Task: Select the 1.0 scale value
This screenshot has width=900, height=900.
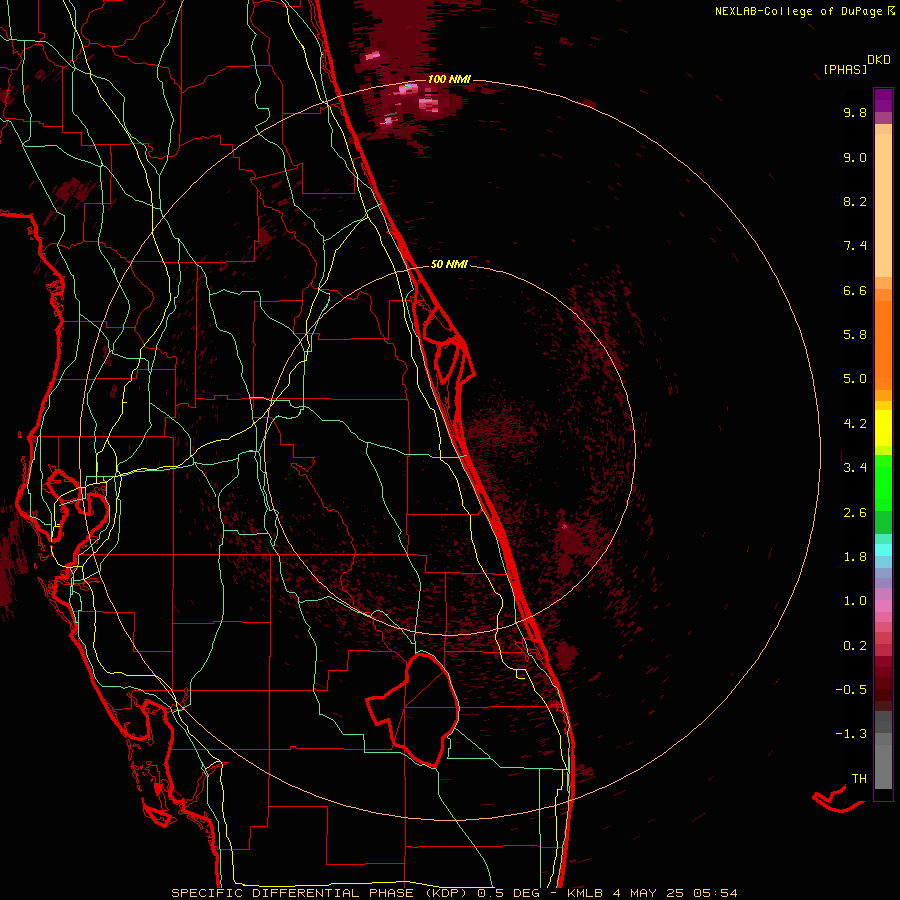Action: pyautogui.click(x=855, y=601)
